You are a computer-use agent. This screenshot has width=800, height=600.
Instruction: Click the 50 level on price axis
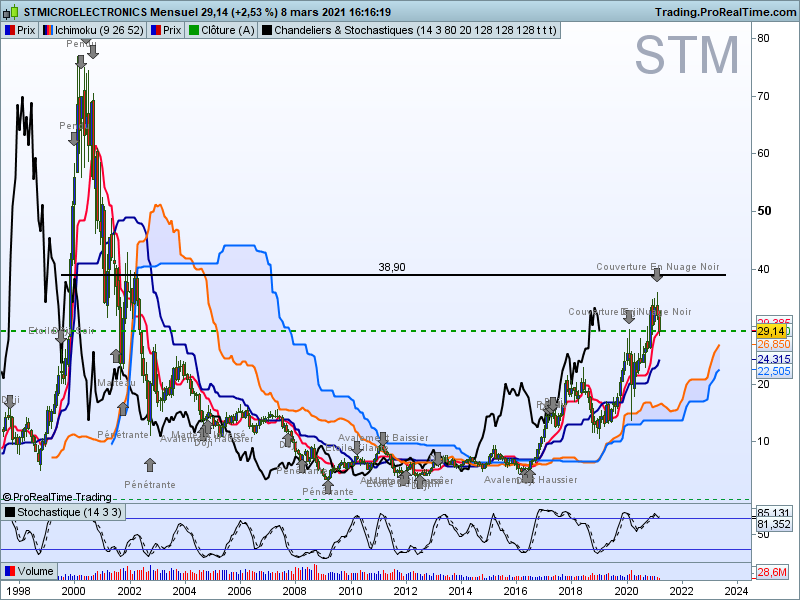[x=764, y=211]
